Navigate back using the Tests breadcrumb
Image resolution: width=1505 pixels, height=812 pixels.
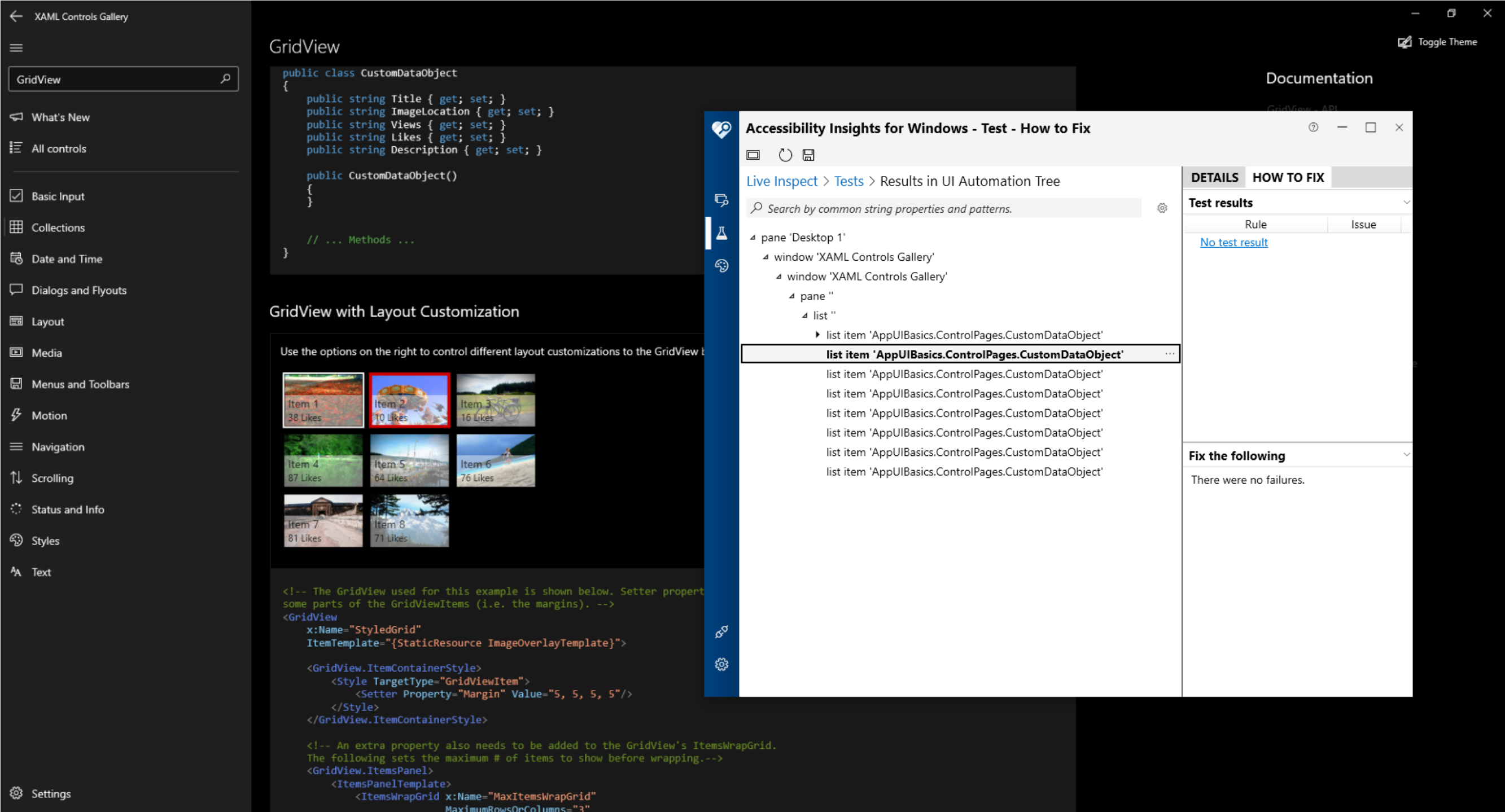click(x=848, y=181)
